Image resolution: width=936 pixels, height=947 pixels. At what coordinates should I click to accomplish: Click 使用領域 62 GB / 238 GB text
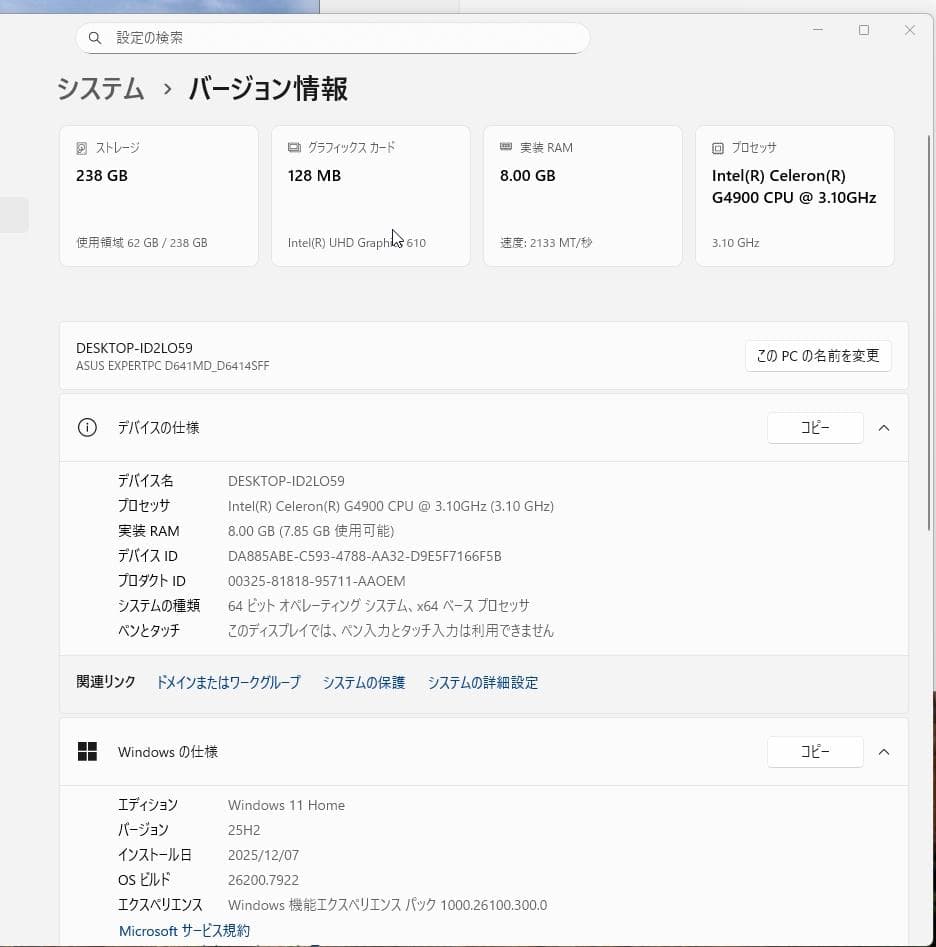142,243
